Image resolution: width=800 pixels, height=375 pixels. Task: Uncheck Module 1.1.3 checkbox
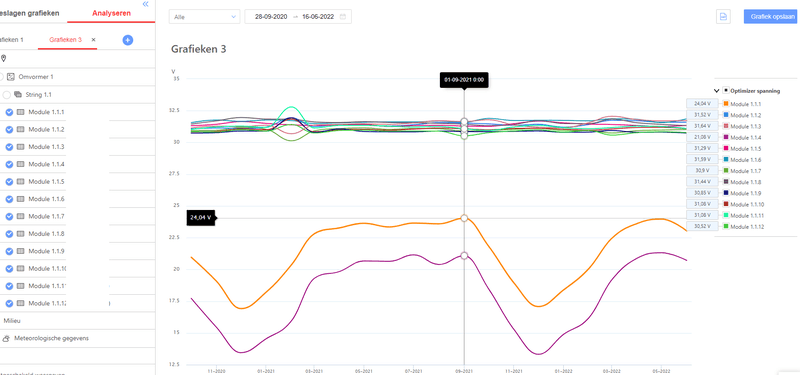click(x=9, y=147)
